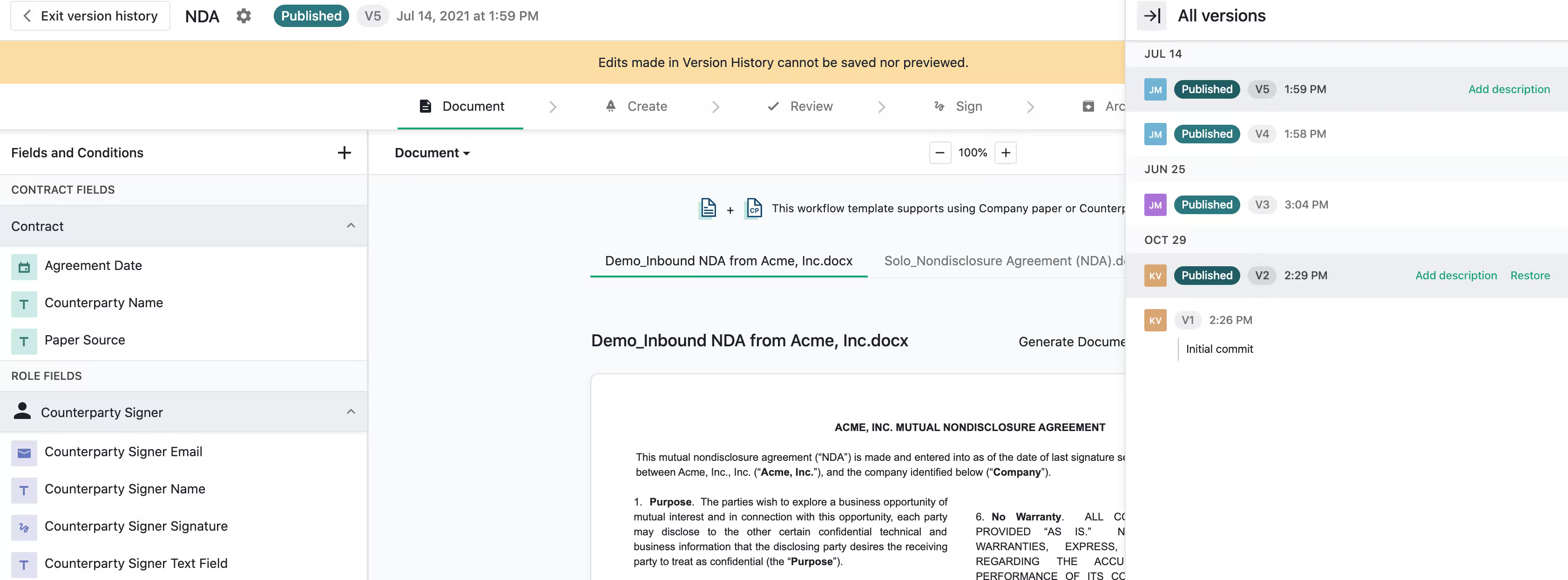Switch to Solo_Nondisclosure Agreement tab
The width and height of the screenshot is (1568, 580).
pyautogui.click(x=1003, y=261)
